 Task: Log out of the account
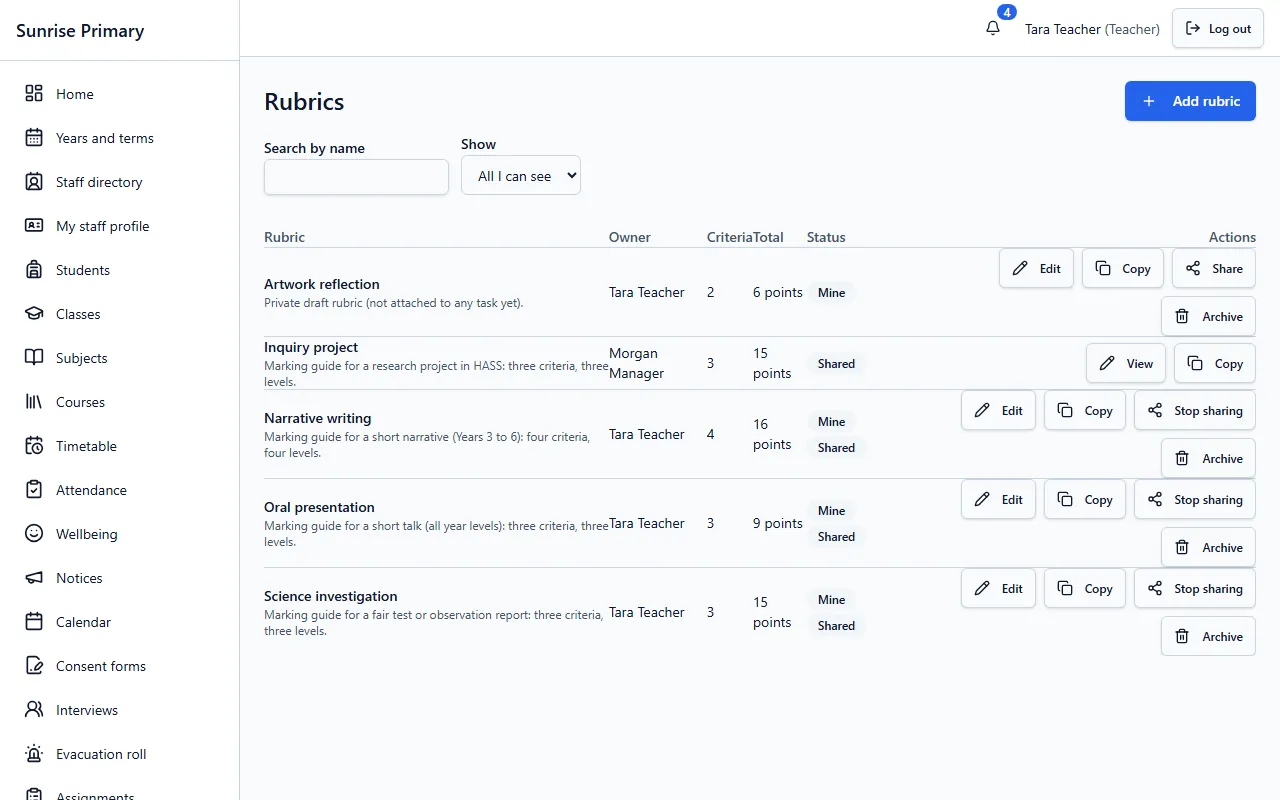pyautogui.click(x=1218, y=29)
